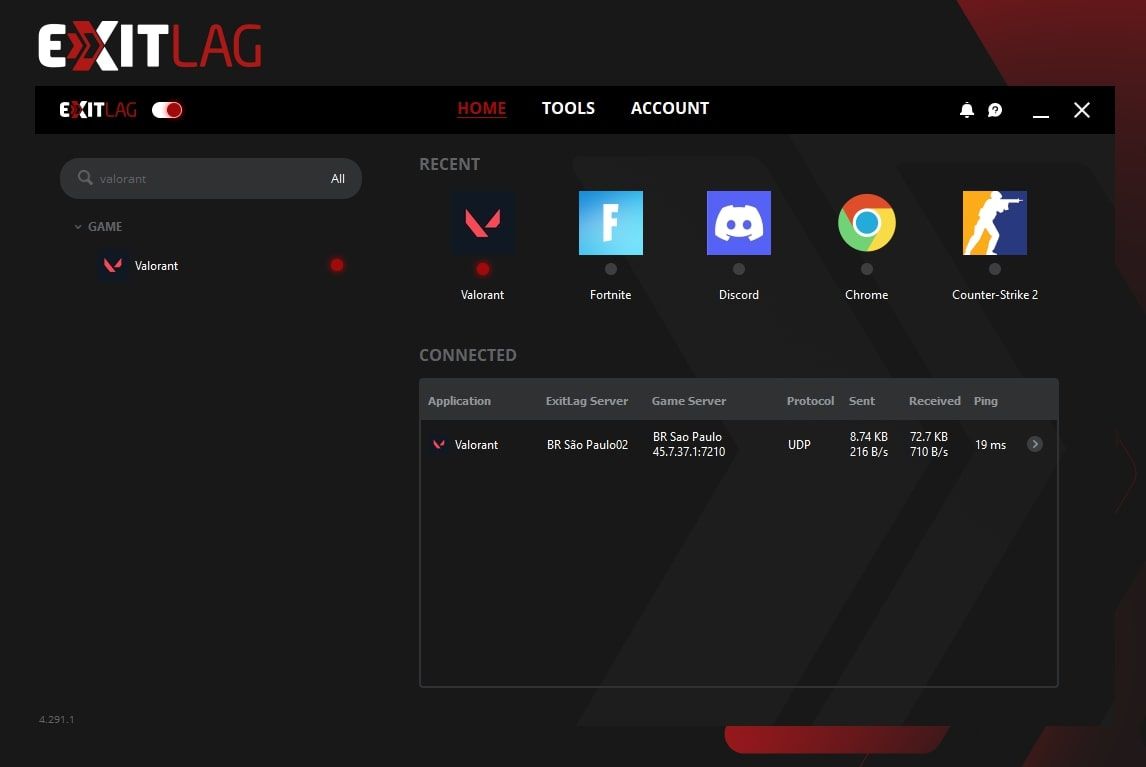Screen dimensions: 1146x767
Task: Click the Discord icon in Recent
Action: pyautogui.click(x=738, y=223)
